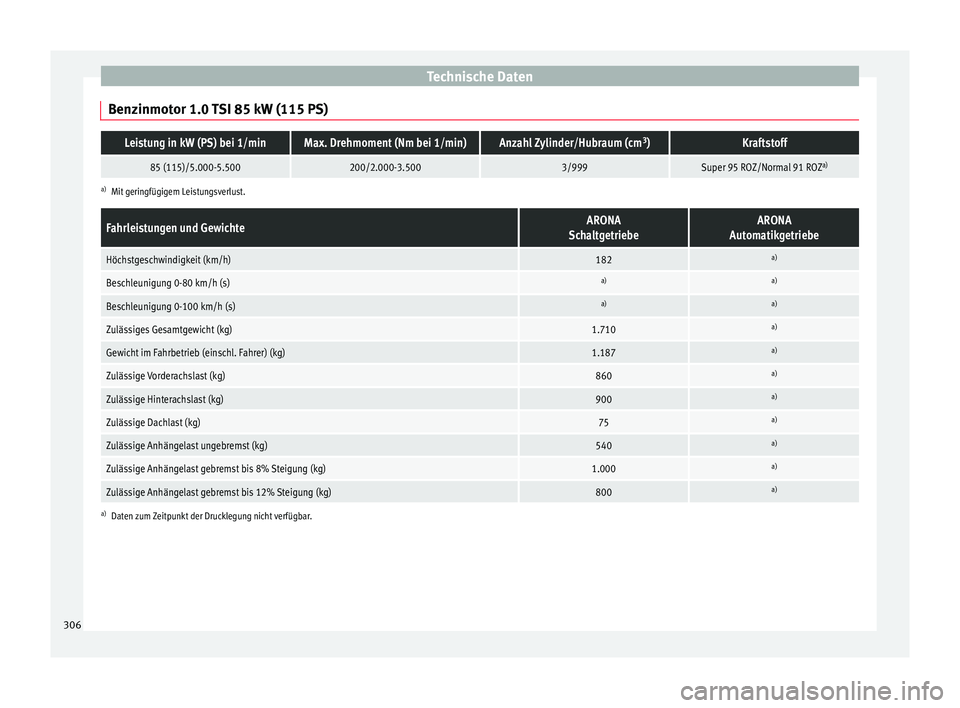Select the cylinder value "3/999"

tap(574, 167)
